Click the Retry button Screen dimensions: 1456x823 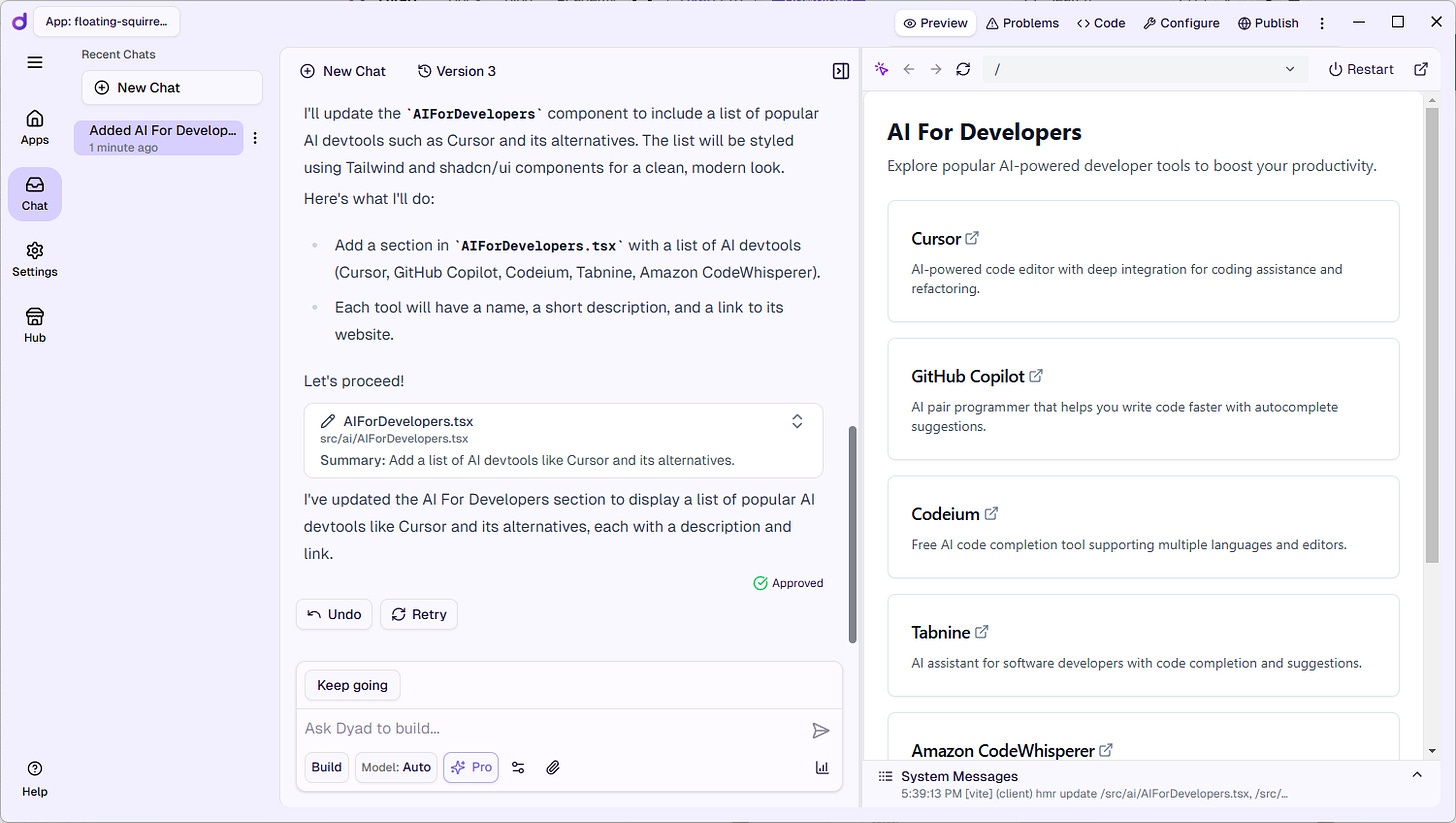click(x=419, y=614)
